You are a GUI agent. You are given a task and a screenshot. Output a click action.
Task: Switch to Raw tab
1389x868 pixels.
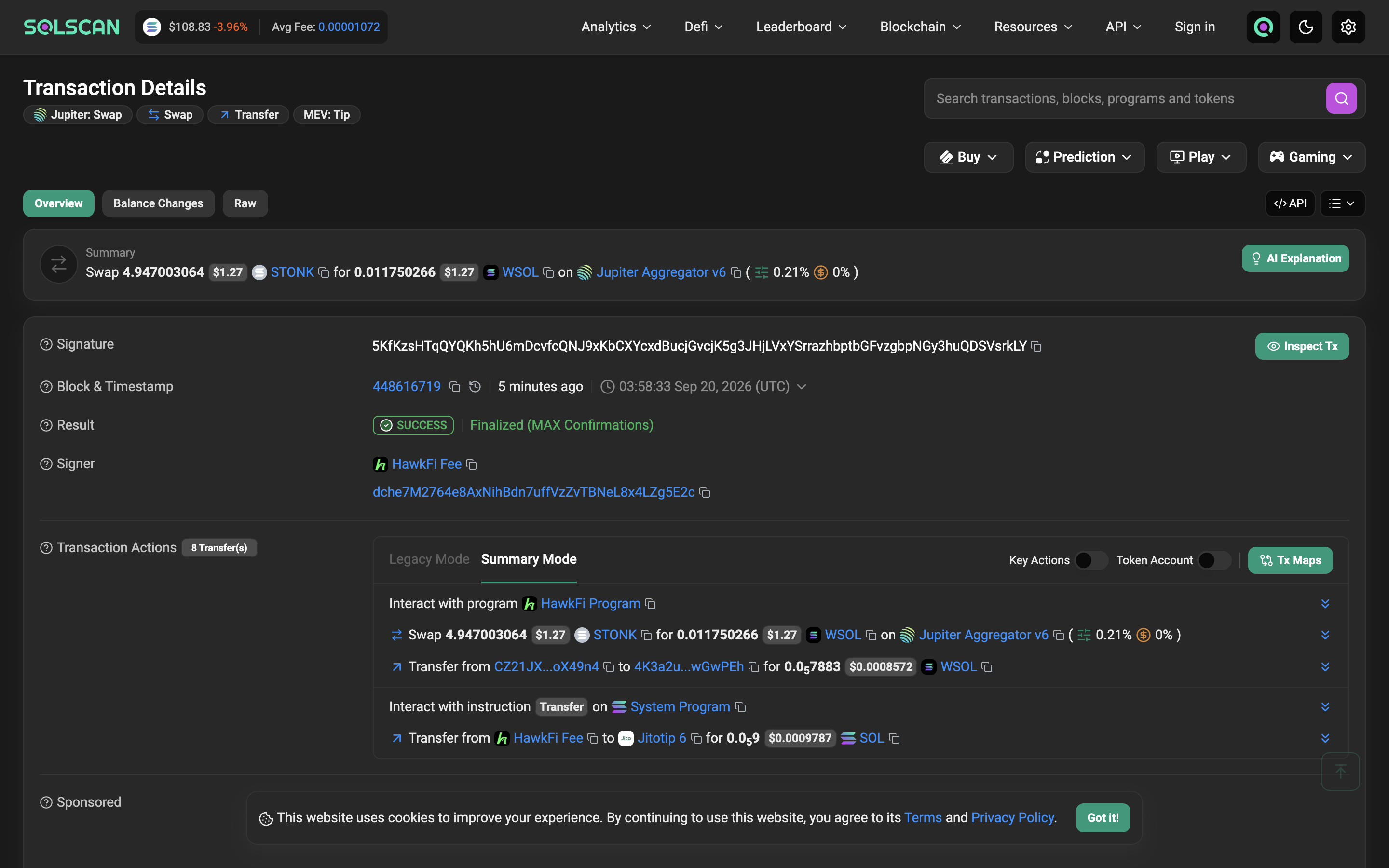point(245,204)
